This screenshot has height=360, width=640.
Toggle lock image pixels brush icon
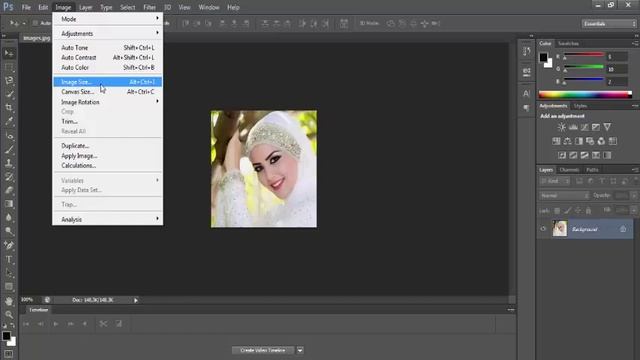pos(568,211)
